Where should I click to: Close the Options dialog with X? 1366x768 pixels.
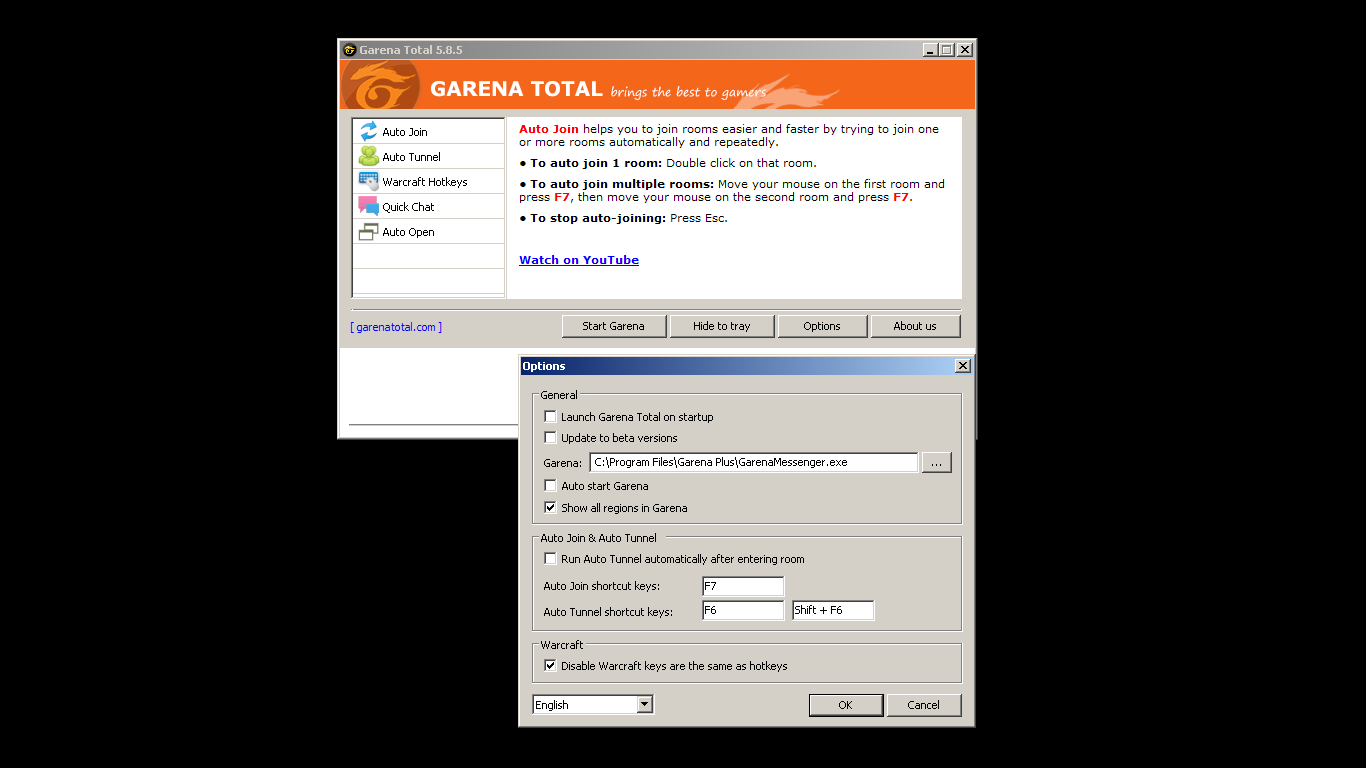coord(963,366)
